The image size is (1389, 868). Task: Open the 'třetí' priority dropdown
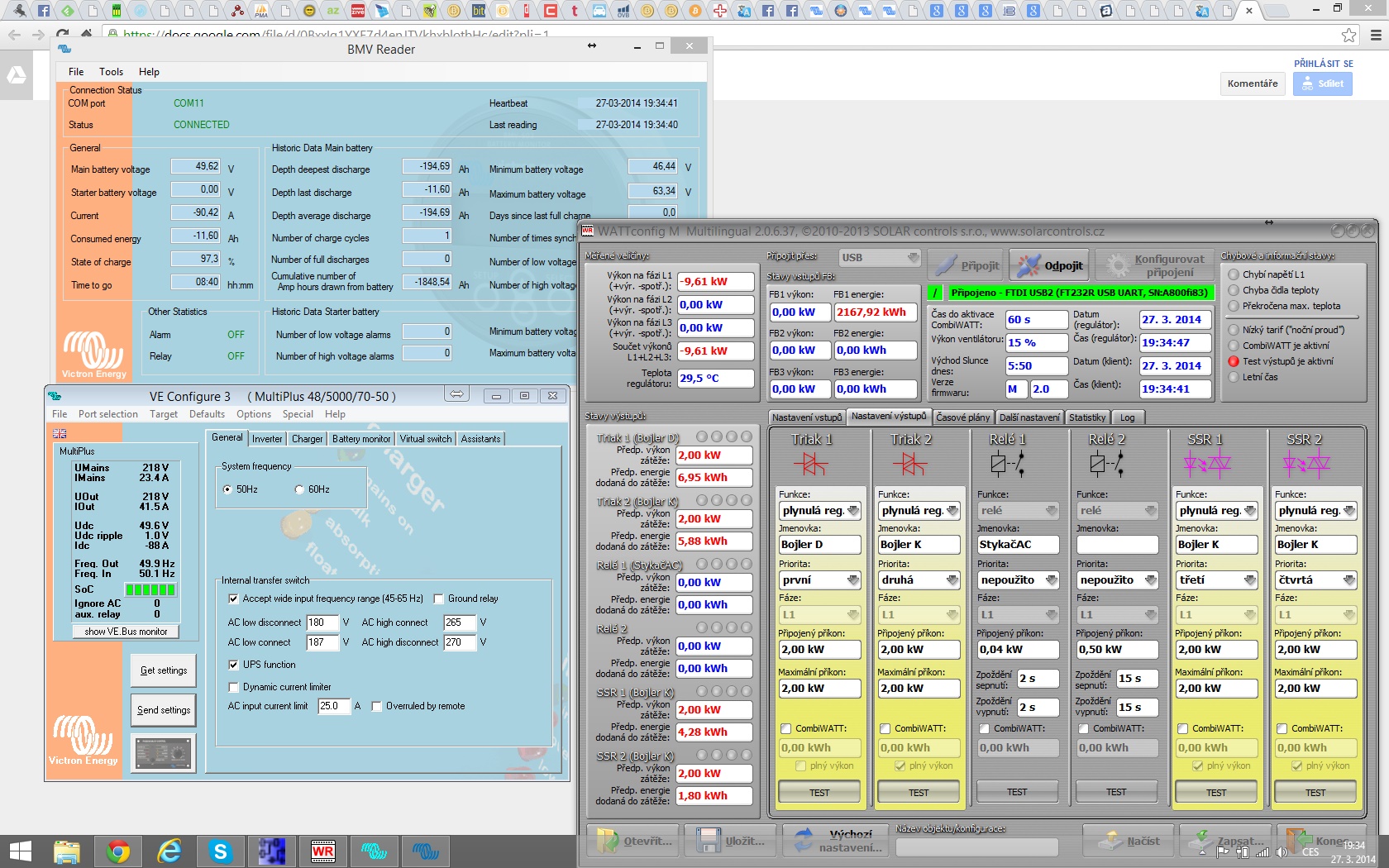click(1217, 580)
